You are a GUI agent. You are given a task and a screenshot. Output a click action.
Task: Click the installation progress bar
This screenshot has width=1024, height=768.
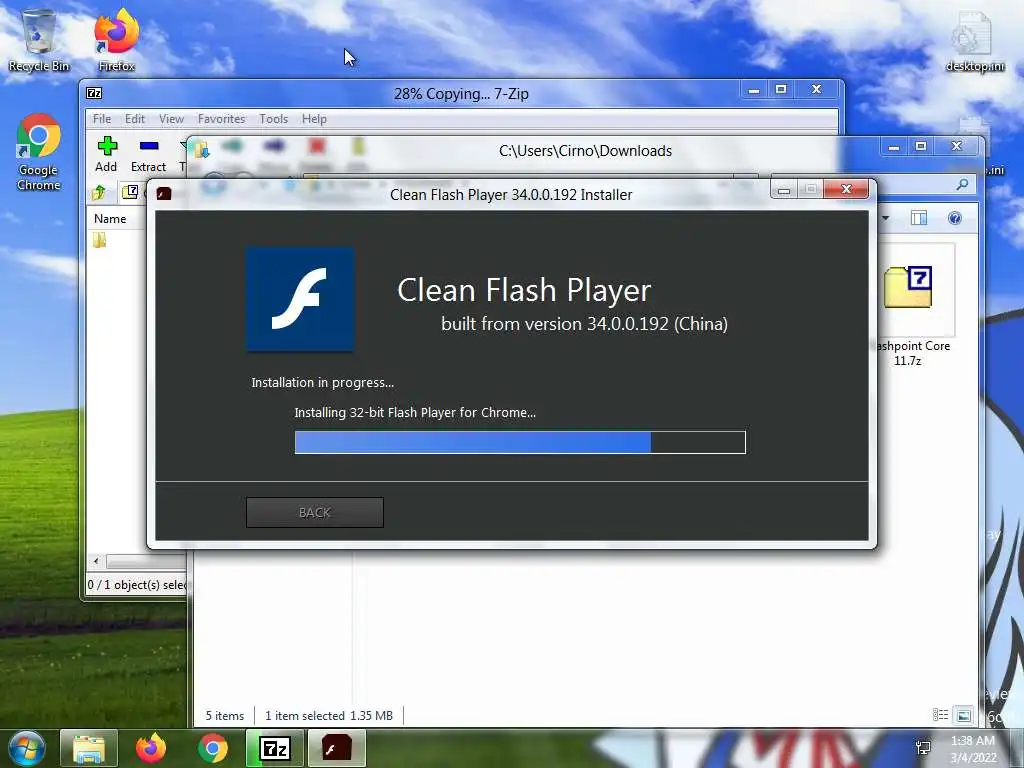click(520, 442)
